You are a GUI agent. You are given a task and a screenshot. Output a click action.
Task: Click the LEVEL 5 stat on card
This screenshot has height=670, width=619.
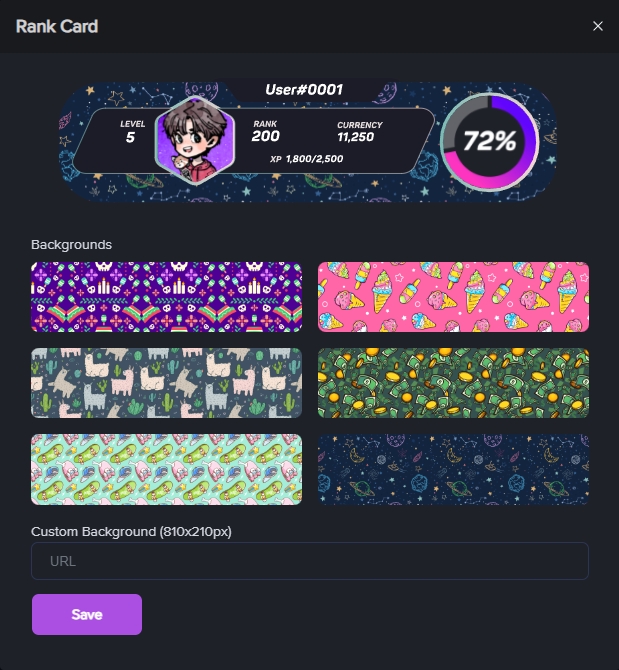coord(132,132)
